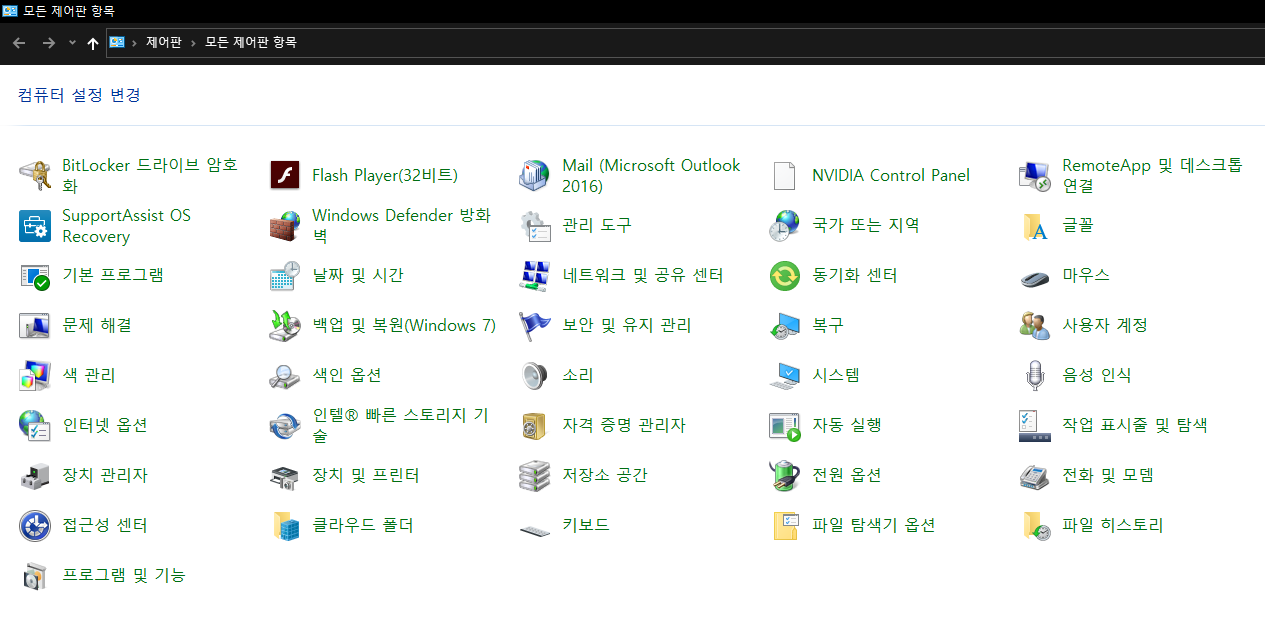Screen dimensions: 1265x623
Task: Expand the chevron after 제어판 breadcrumb
Action: point(193,43)
